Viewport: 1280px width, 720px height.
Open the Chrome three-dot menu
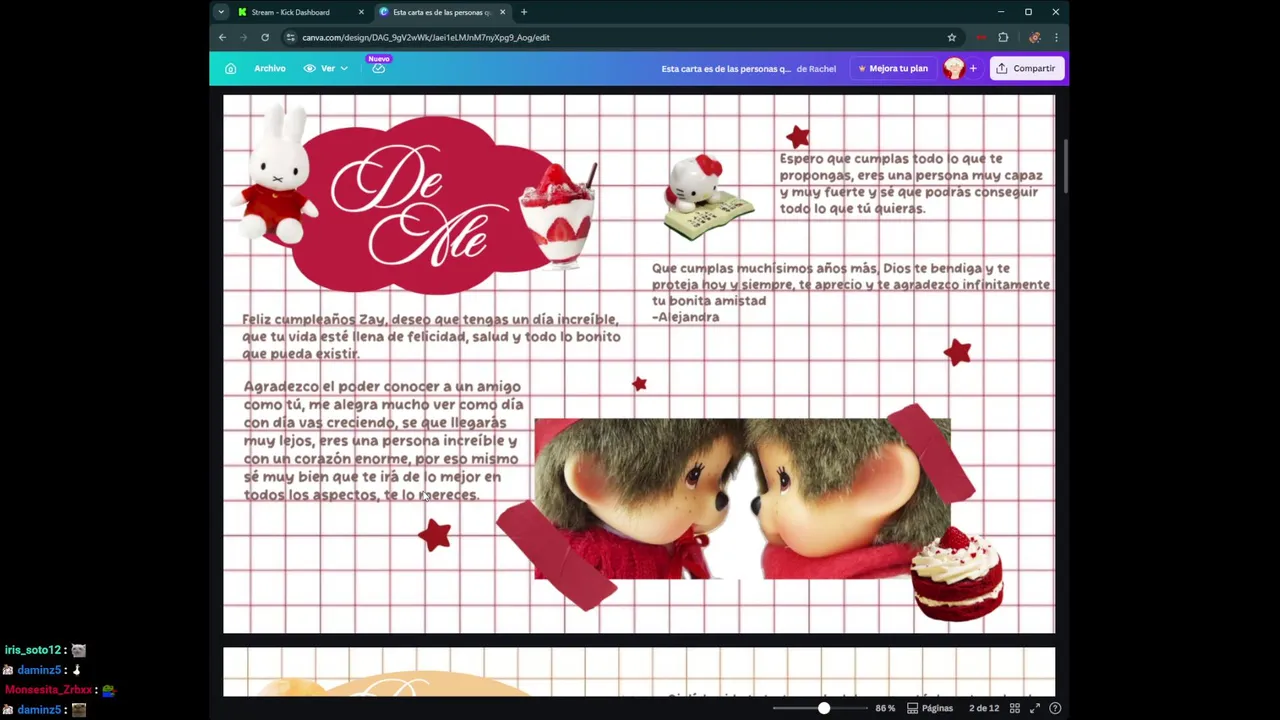(1056, 37)
